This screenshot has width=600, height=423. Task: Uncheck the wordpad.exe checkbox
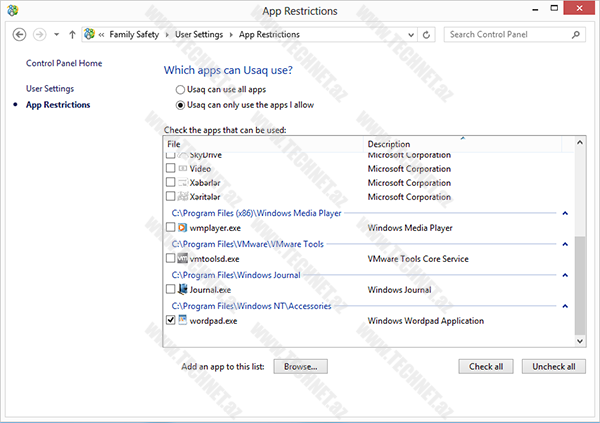point(170,321)
